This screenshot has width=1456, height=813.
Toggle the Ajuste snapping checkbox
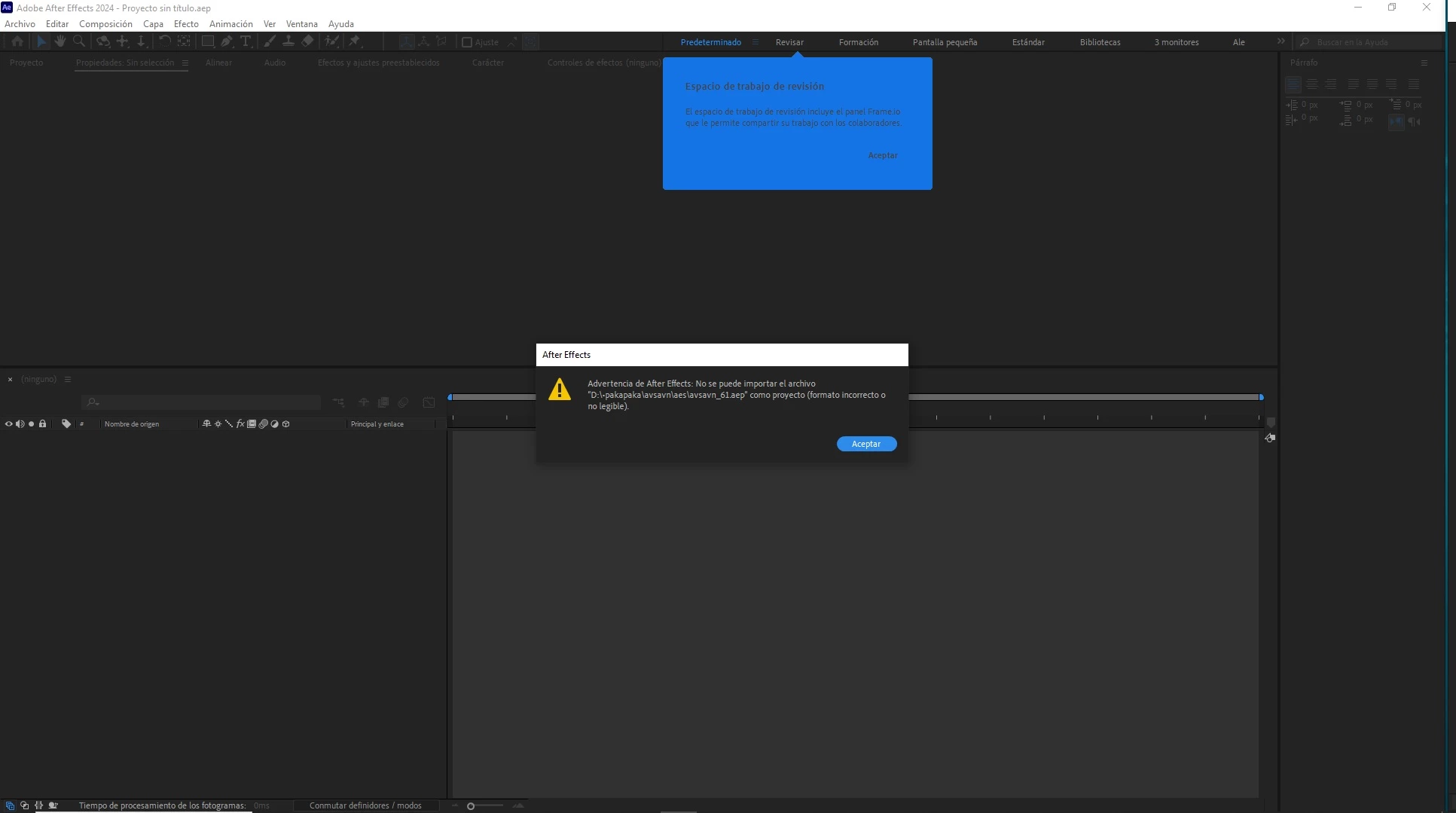click(467, 42)
